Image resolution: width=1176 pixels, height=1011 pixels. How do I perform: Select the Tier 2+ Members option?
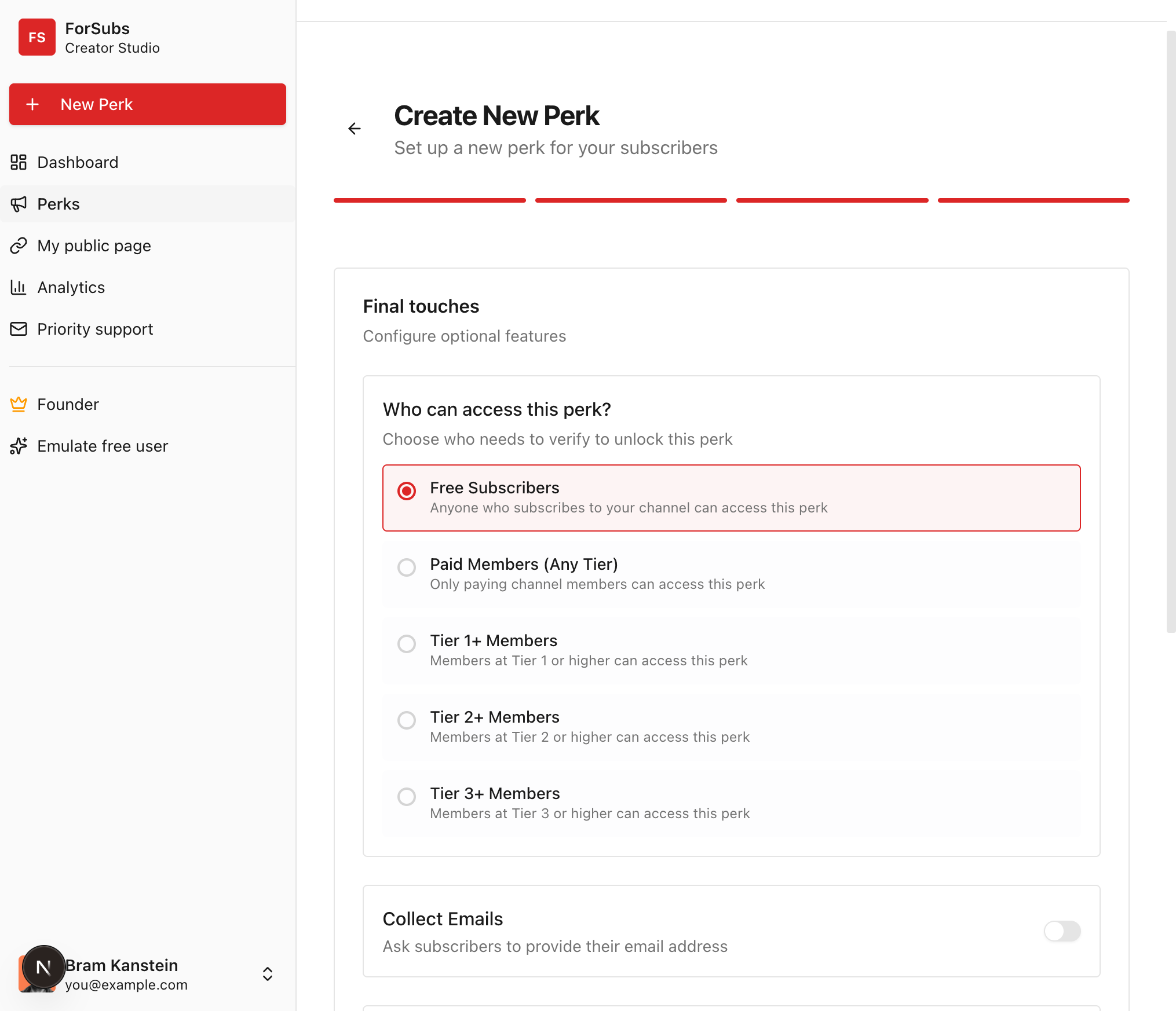(x=407, y=720)
